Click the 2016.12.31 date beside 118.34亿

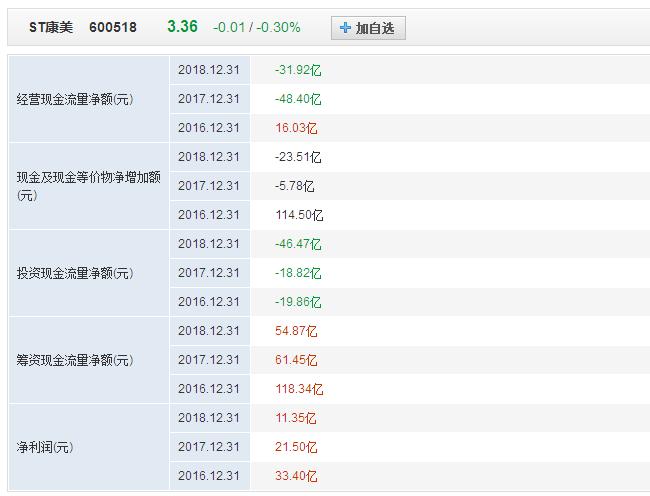click(x=209, y=389)
